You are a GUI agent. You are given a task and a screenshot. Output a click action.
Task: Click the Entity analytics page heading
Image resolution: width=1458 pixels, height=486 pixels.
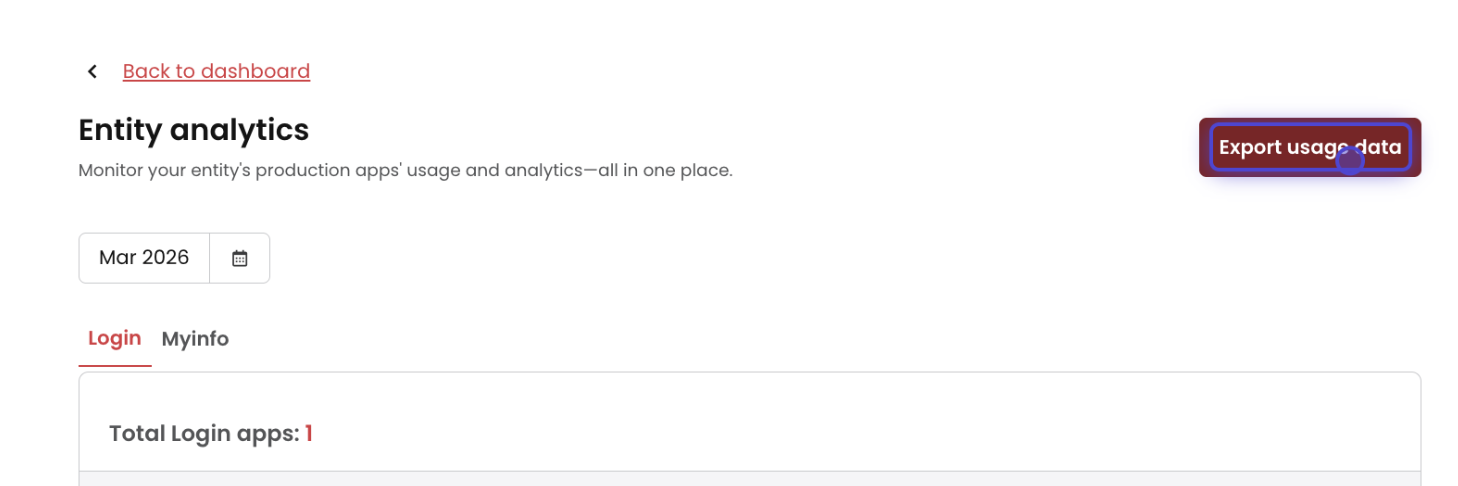[193, 130]
